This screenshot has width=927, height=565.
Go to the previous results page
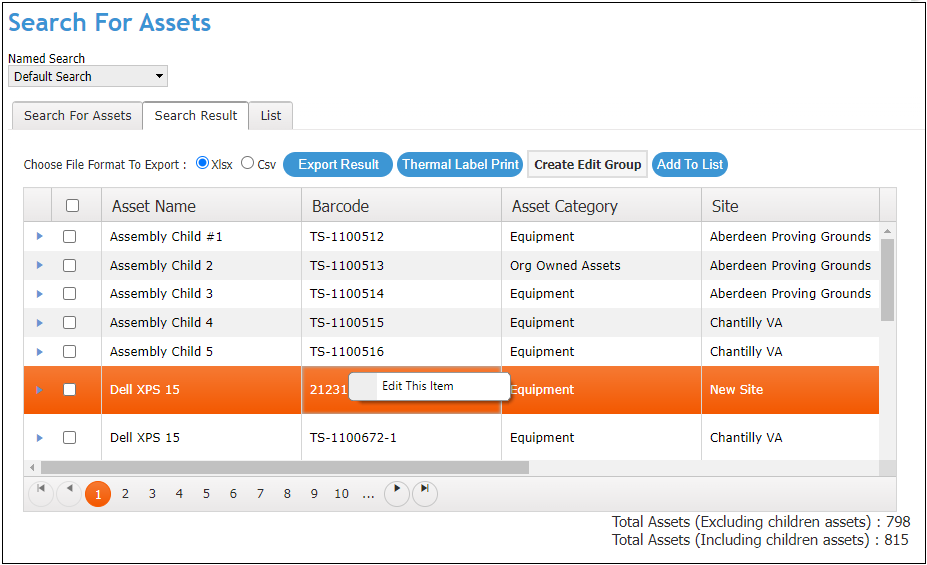pos(69,493)
